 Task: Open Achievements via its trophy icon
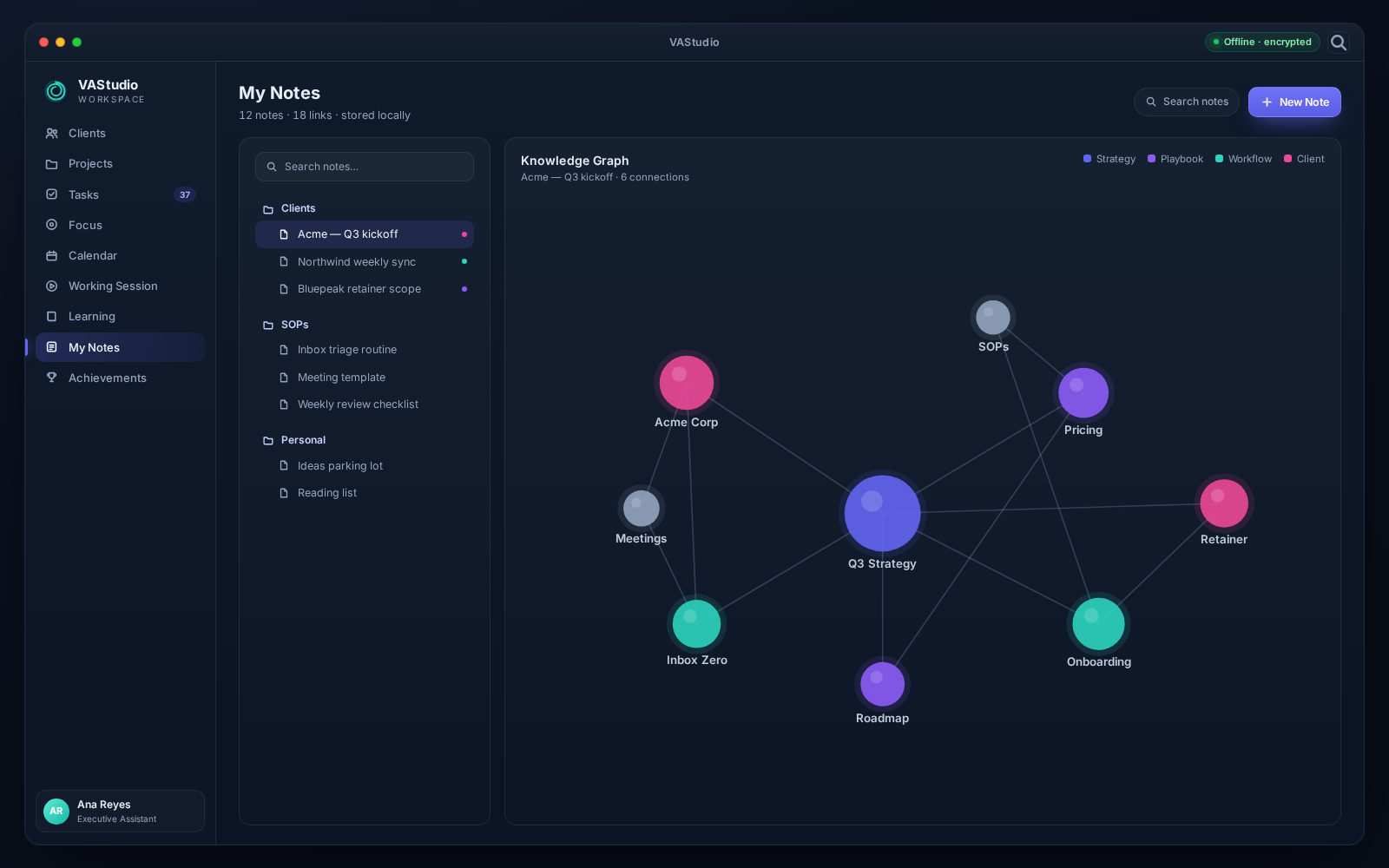(x=52, y=378)
